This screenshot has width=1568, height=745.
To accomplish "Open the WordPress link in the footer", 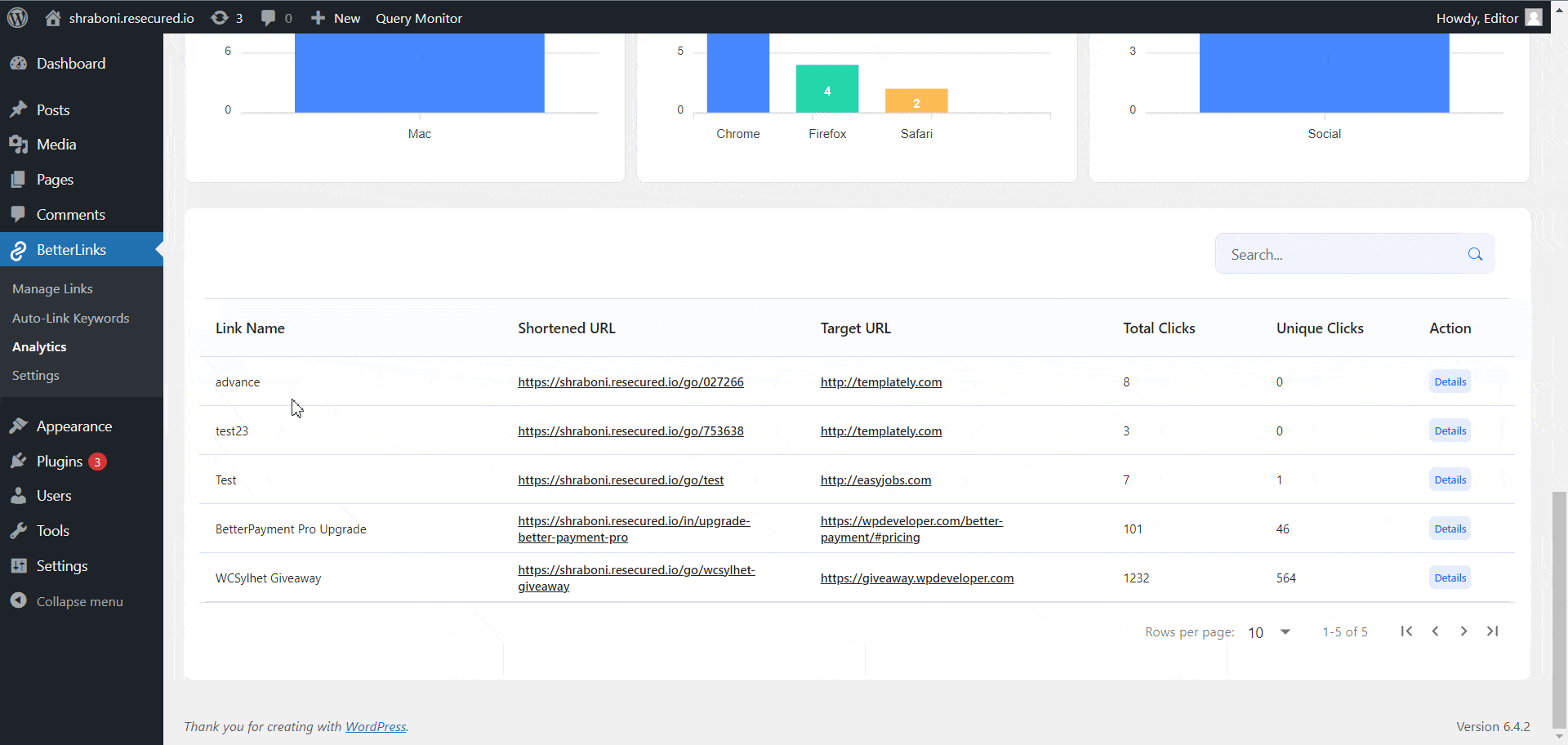I will 375,726.
